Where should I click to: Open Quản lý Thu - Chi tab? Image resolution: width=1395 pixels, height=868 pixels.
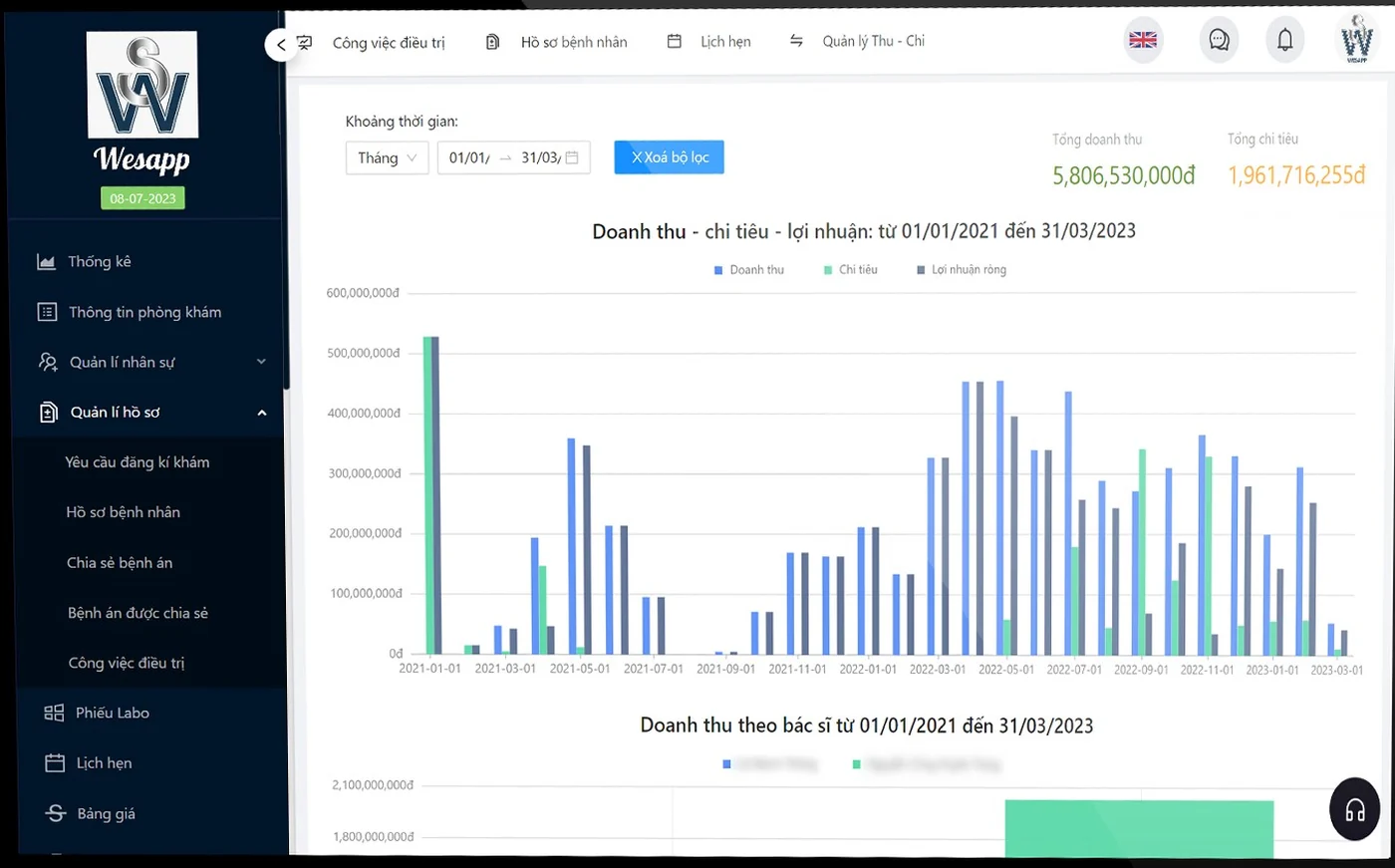[857, 41]
